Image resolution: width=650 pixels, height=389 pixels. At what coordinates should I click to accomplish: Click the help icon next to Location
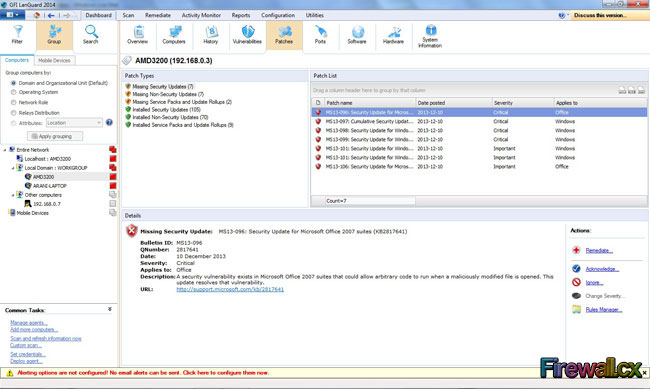tap(109, 122)
